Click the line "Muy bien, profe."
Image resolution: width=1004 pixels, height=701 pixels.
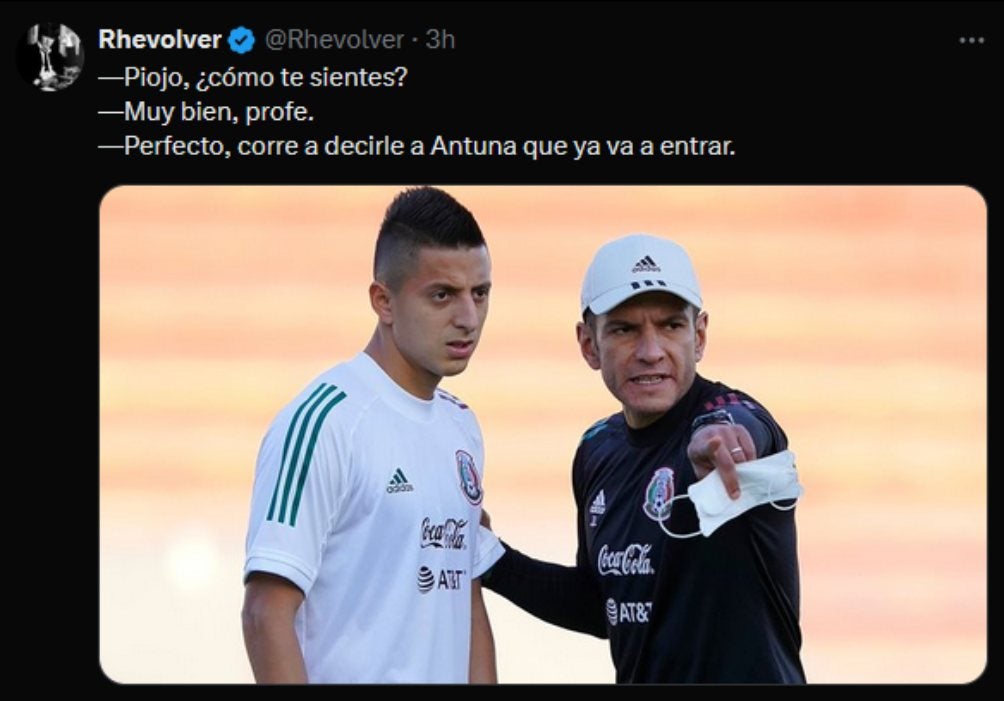click(x=206, y=112)
